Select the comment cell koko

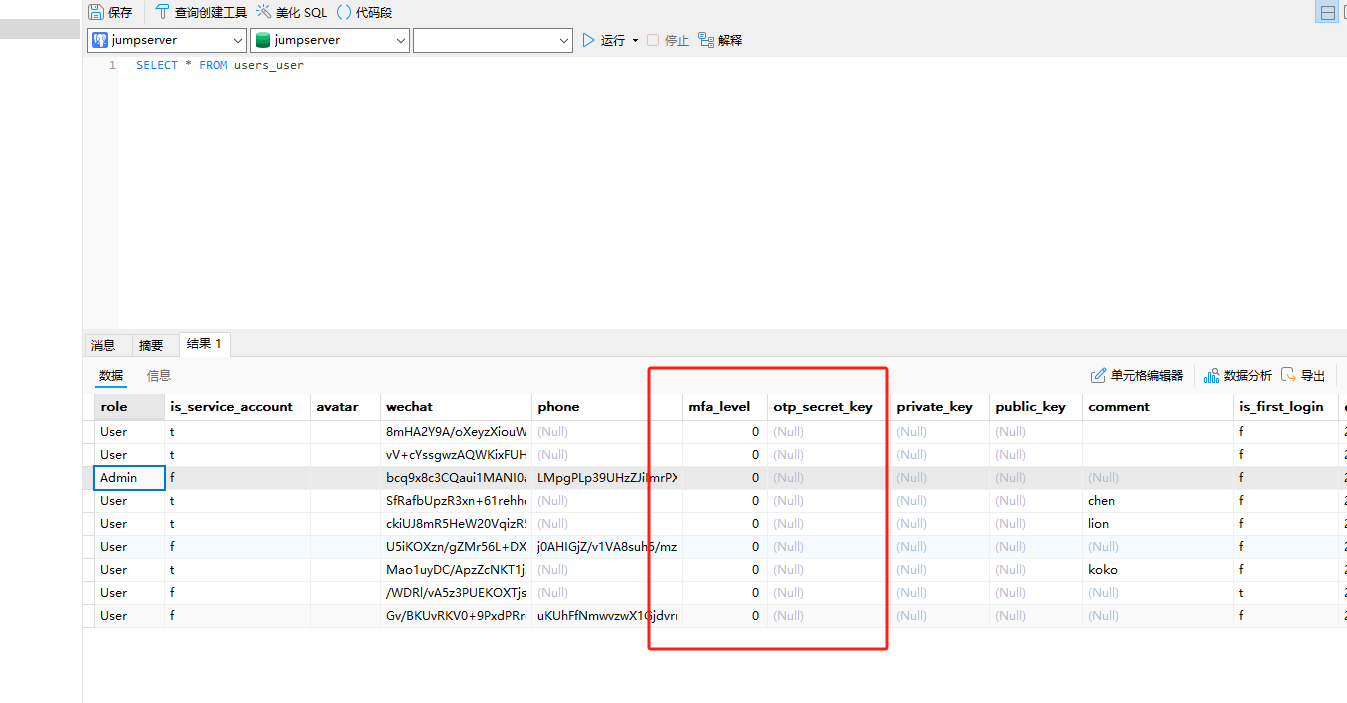click(1158, 570)
